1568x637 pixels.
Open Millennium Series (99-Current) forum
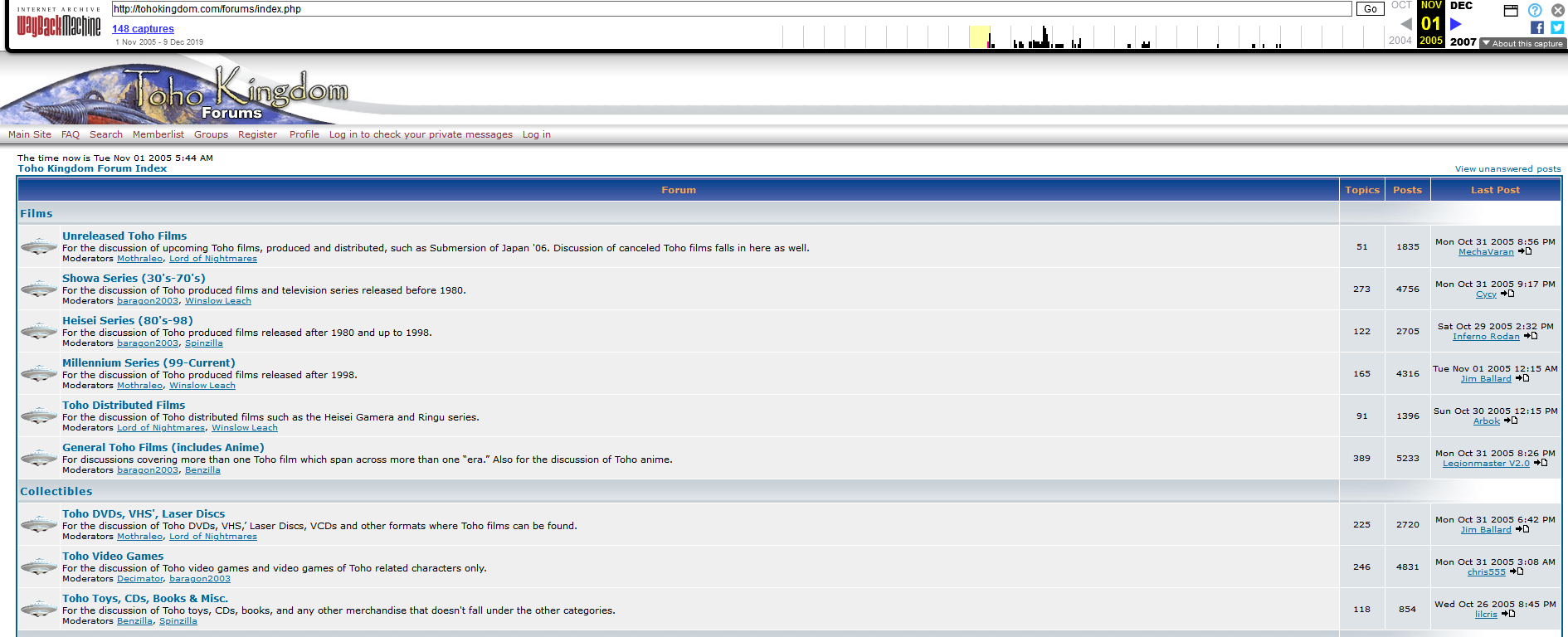coord(149,363)
